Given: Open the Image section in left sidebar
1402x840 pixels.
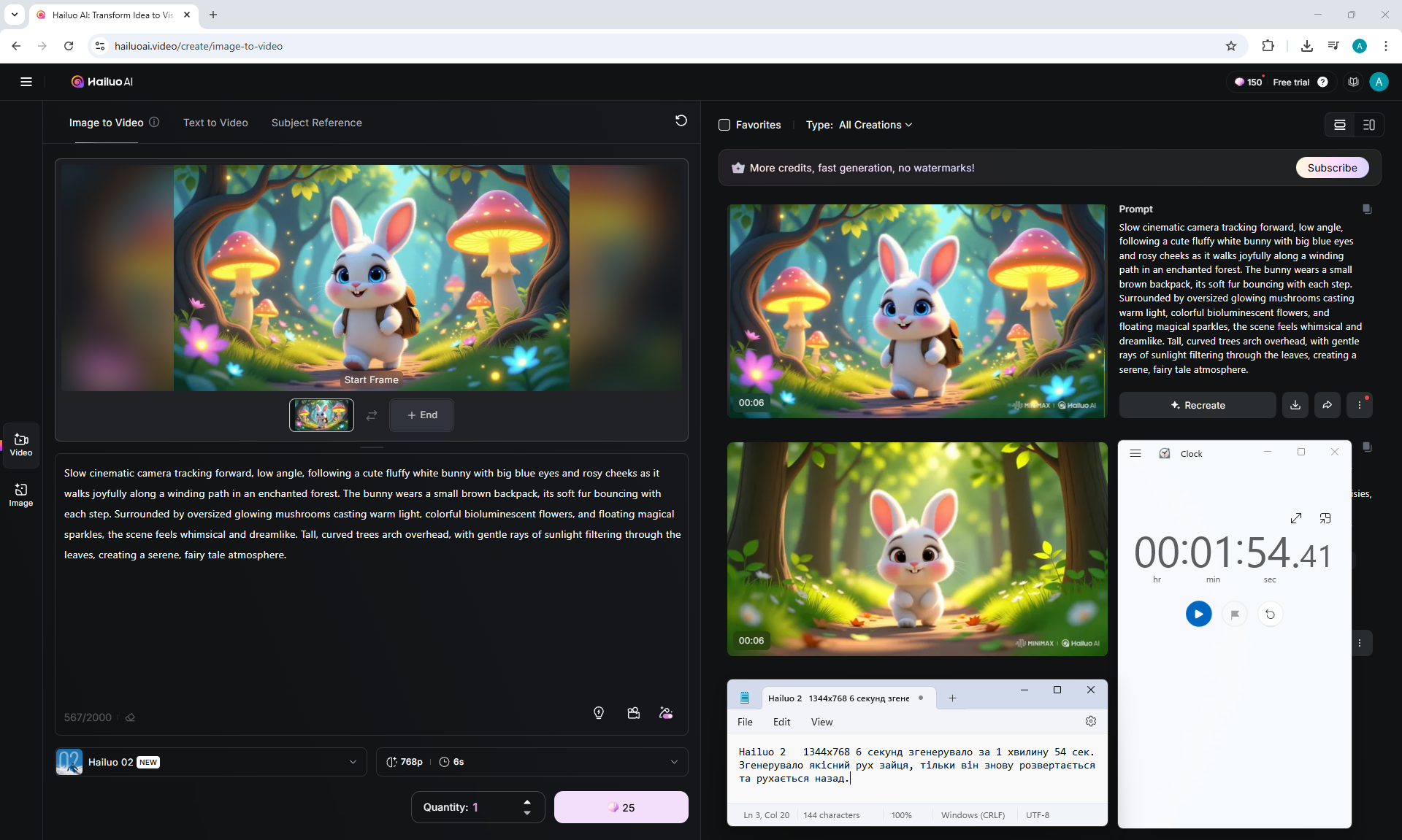Looking at the screenshot, I should [x=20, y=495].
